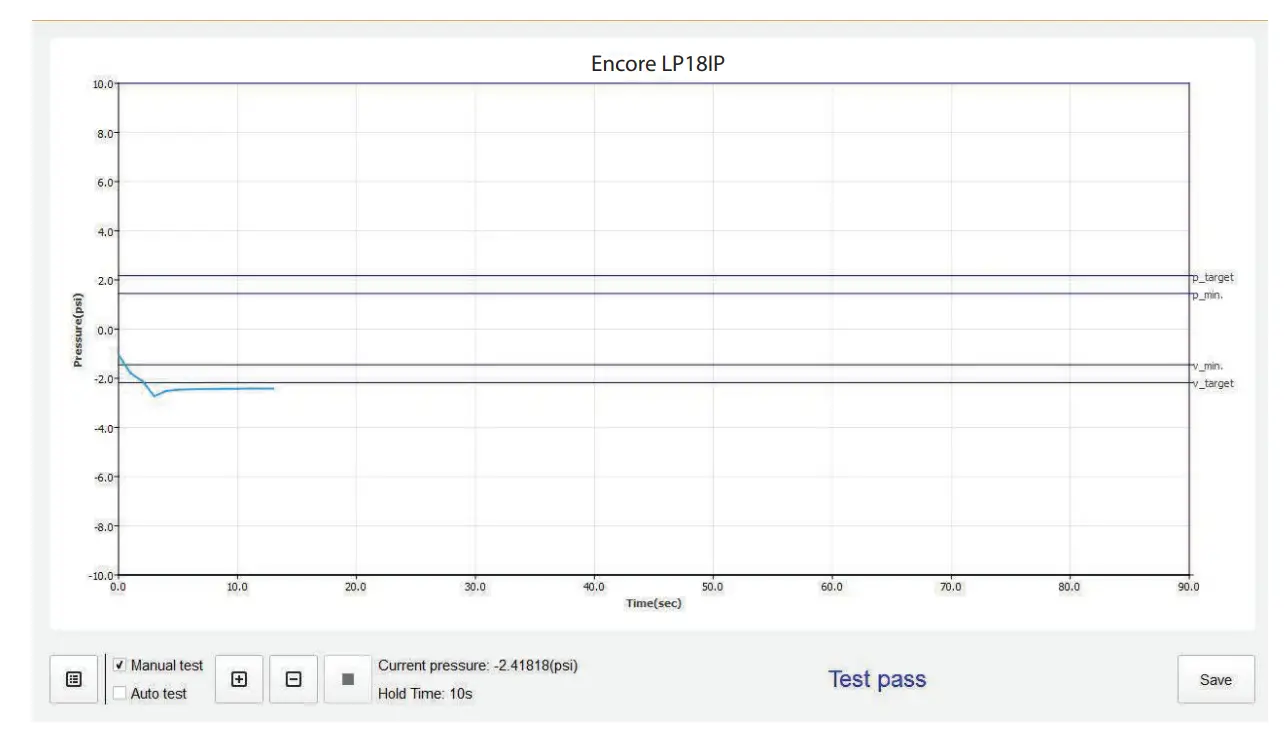Click the minus zoom-out icon button
Screen dimensions: 1284x740
pos(294,679)
